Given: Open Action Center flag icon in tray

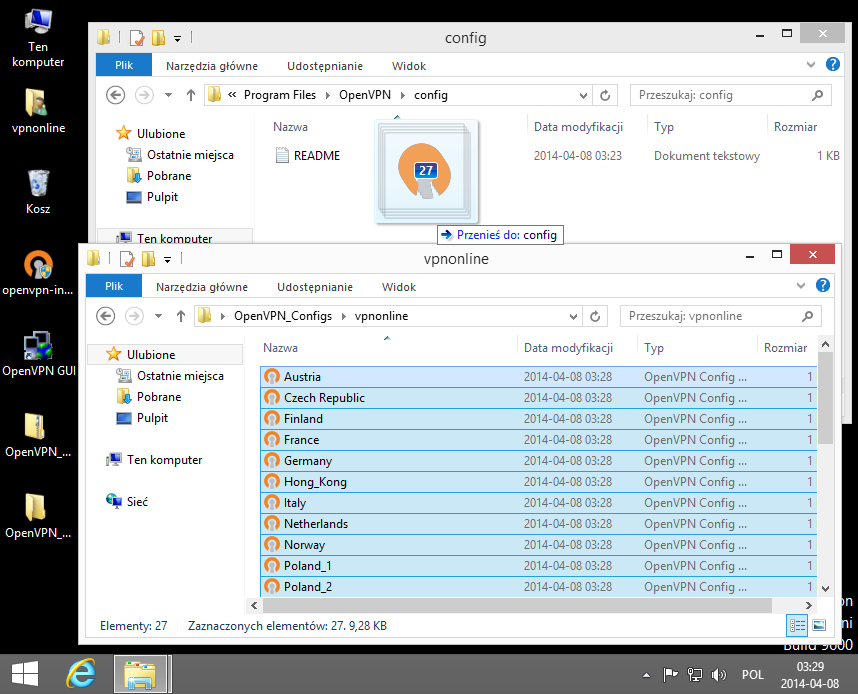Looking at the screenshot, I should point(670,675).
